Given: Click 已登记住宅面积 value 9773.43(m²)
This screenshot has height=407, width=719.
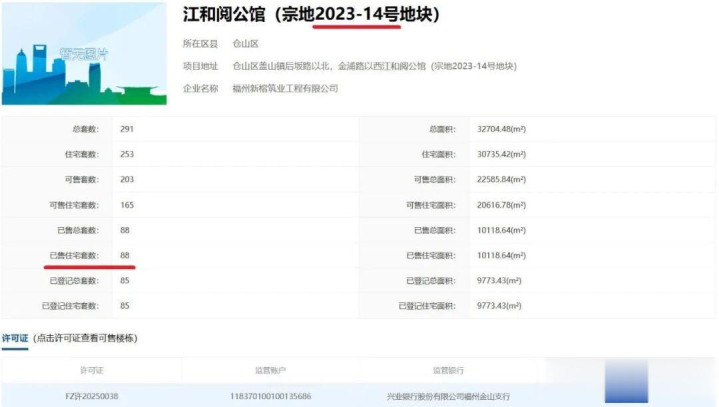Looking at the screenshot, I should (x=499, y=306).
